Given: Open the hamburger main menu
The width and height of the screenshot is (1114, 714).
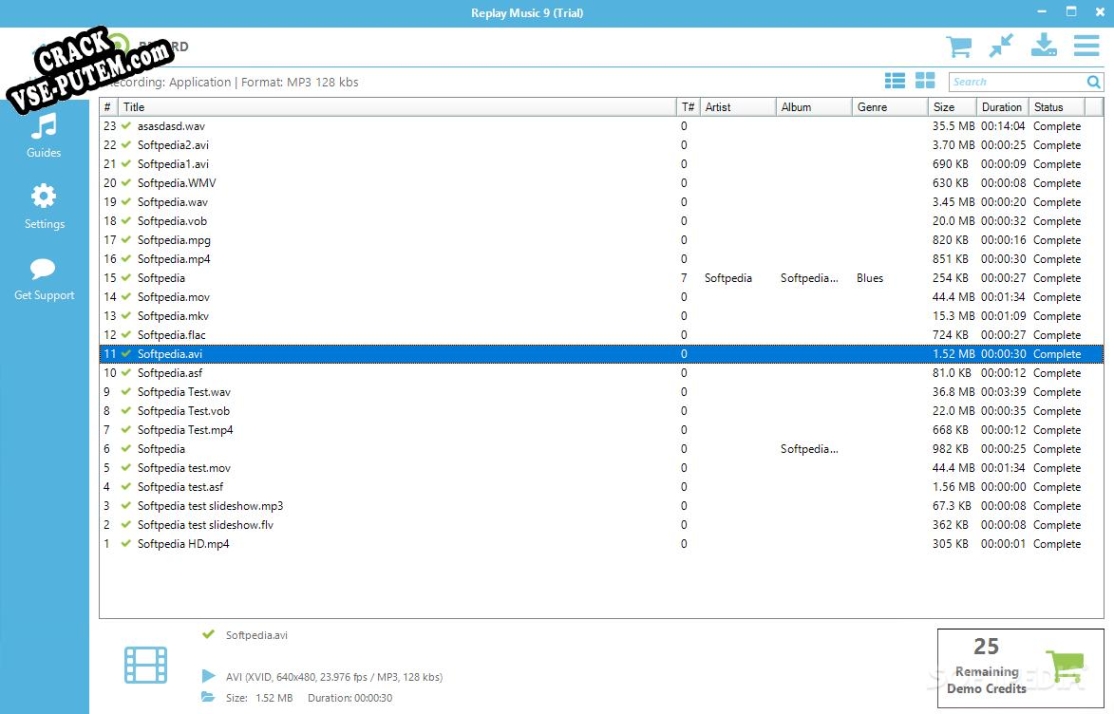Looking at the screenshot, I should [1086, 46].
